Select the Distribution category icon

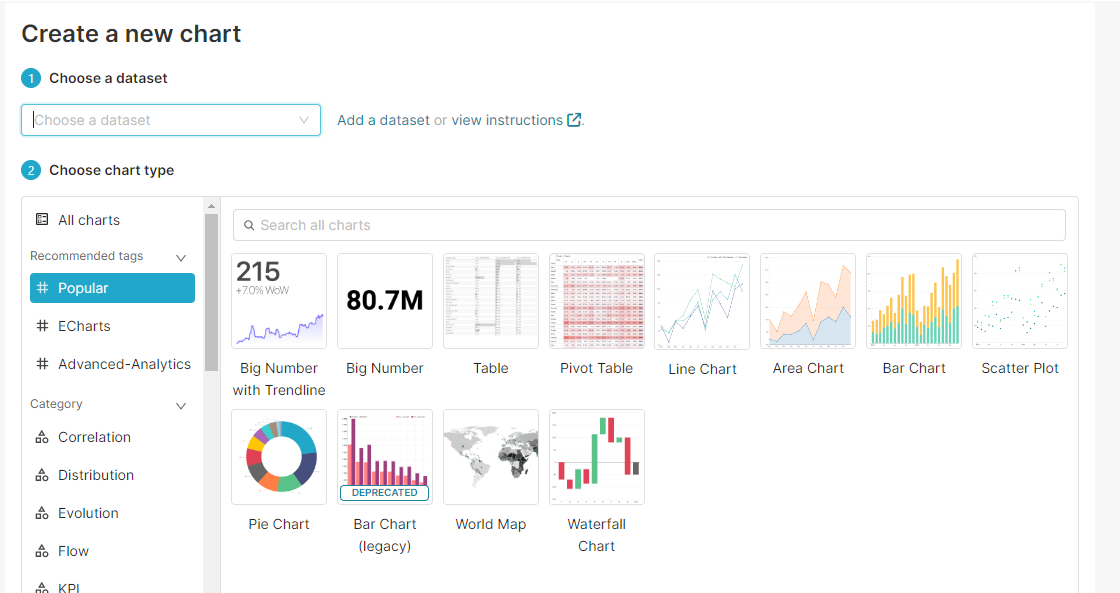tap(41, 475)
